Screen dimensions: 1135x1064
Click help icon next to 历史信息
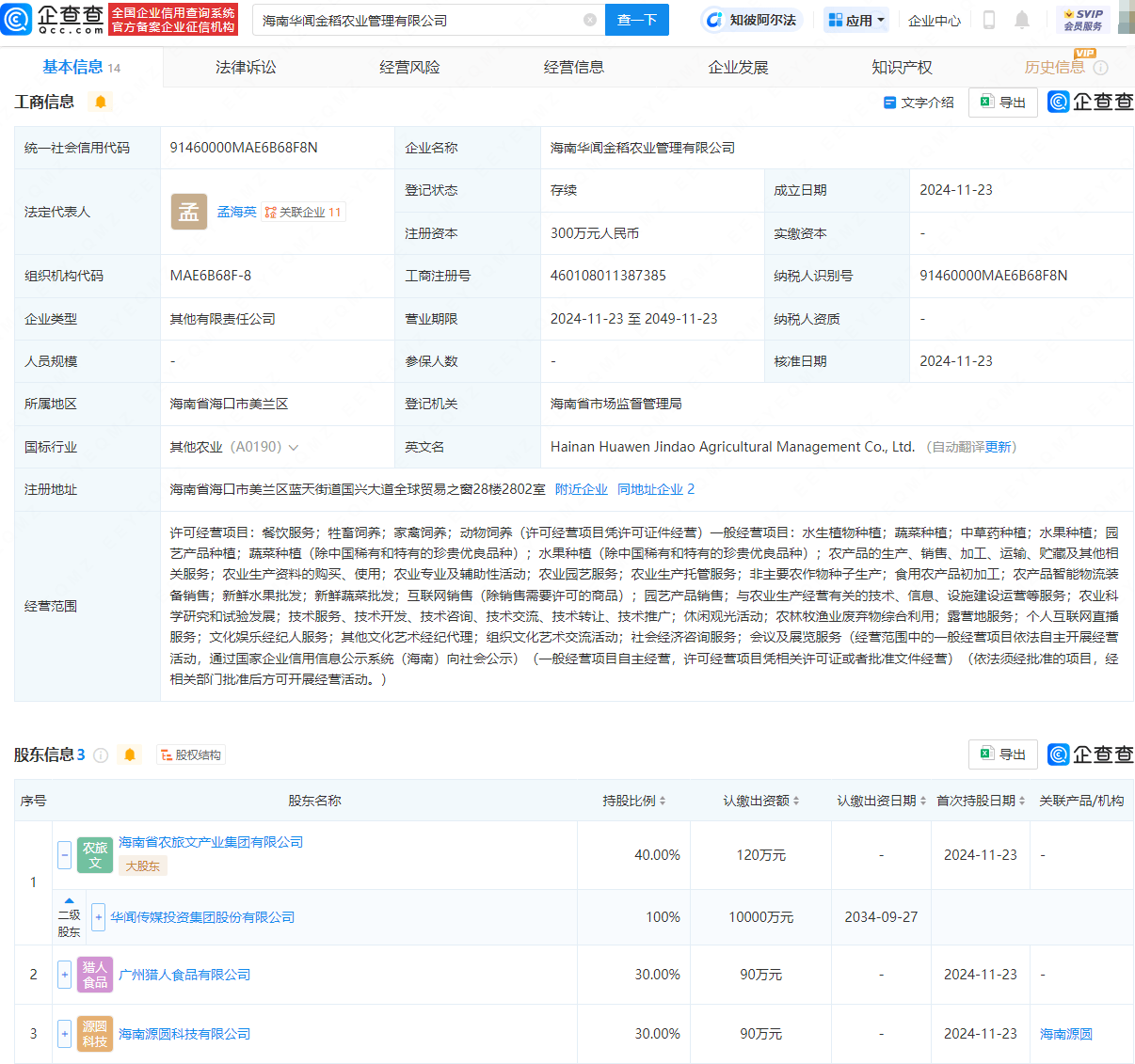1101,68
